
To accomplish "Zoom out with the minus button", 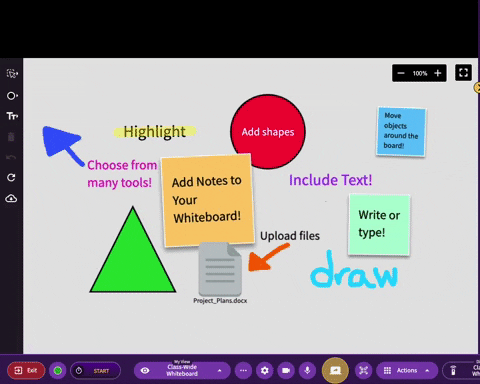I will [x=401, y=73].
